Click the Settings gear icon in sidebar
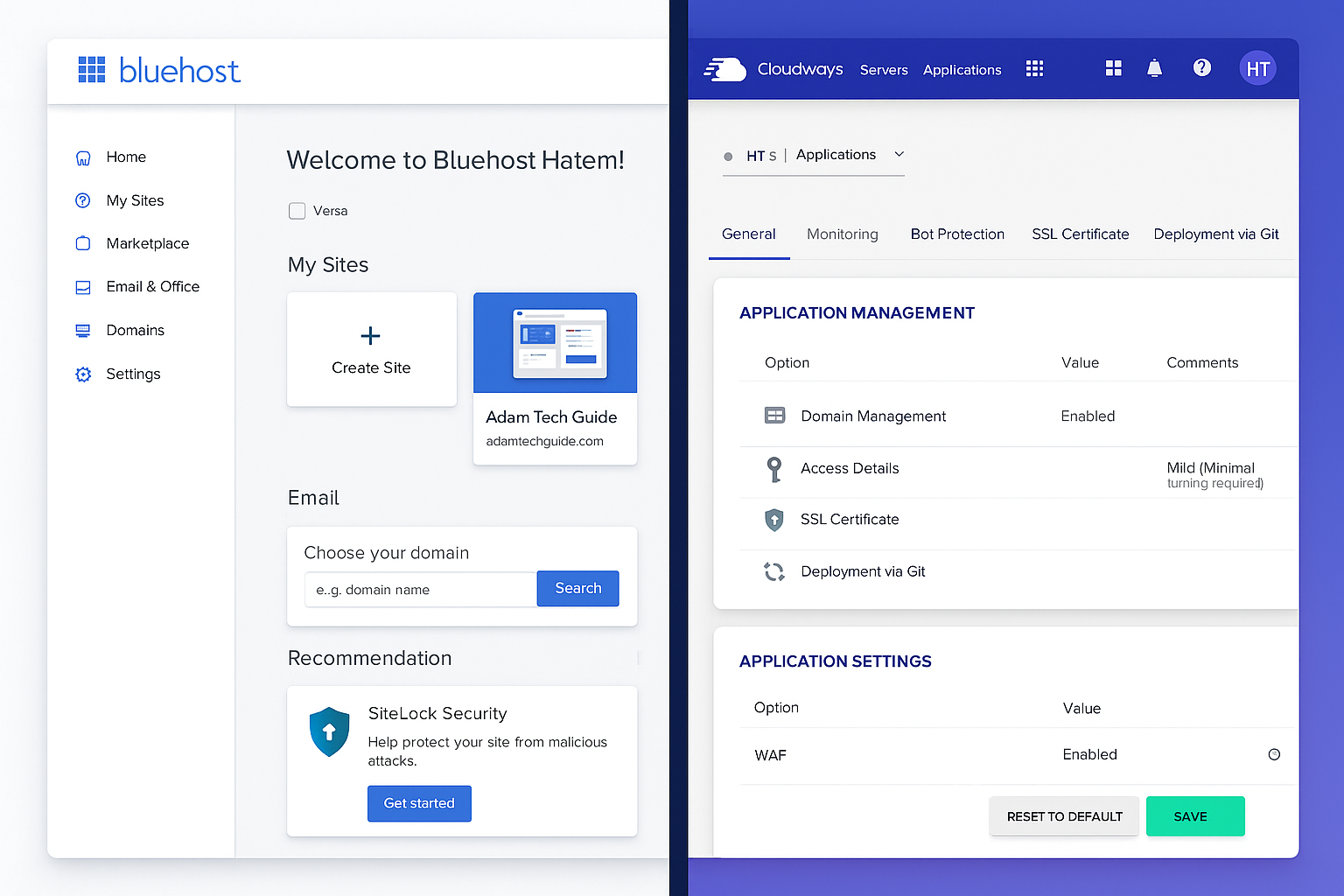 point(83,374)
